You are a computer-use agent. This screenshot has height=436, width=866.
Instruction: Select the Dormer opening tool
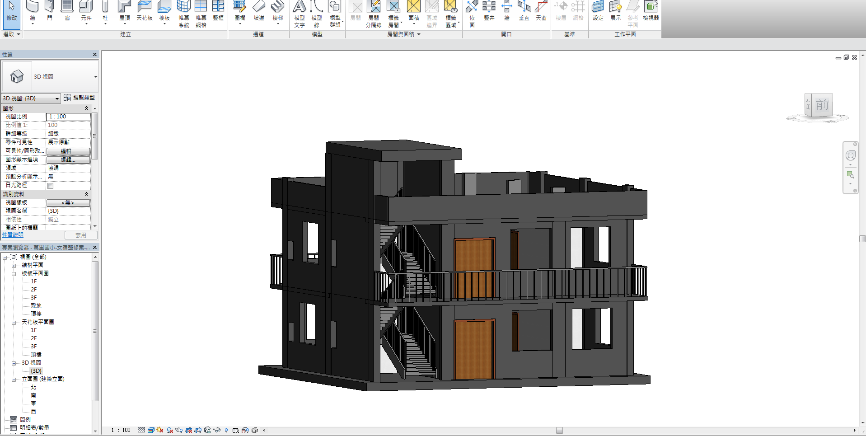541,11
